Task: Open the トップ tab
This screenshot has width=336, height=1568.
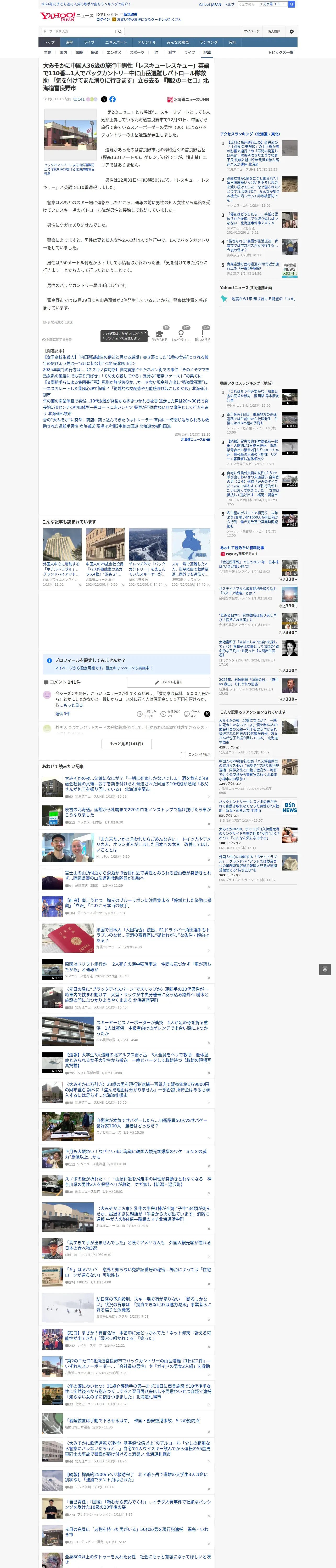Action: [x=49, y=42]
